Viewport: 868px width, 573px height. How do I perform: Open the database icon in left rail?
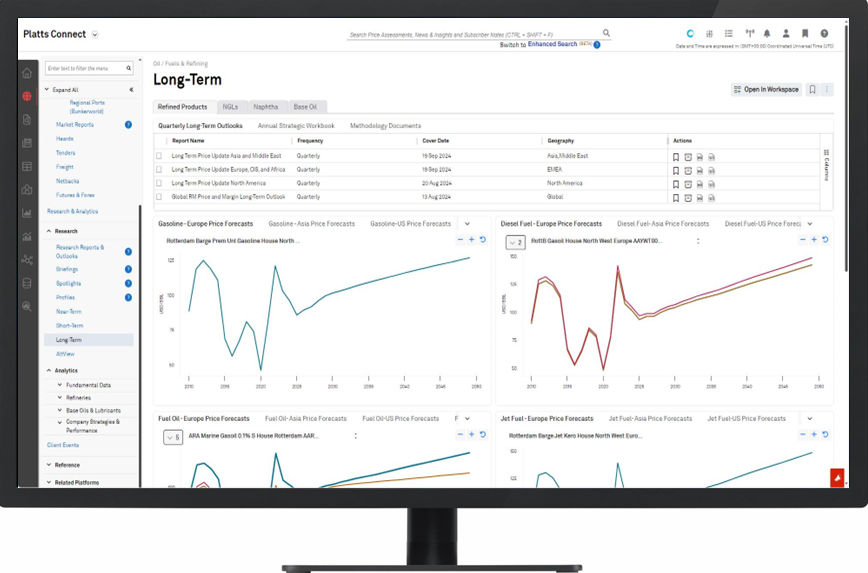27,283
